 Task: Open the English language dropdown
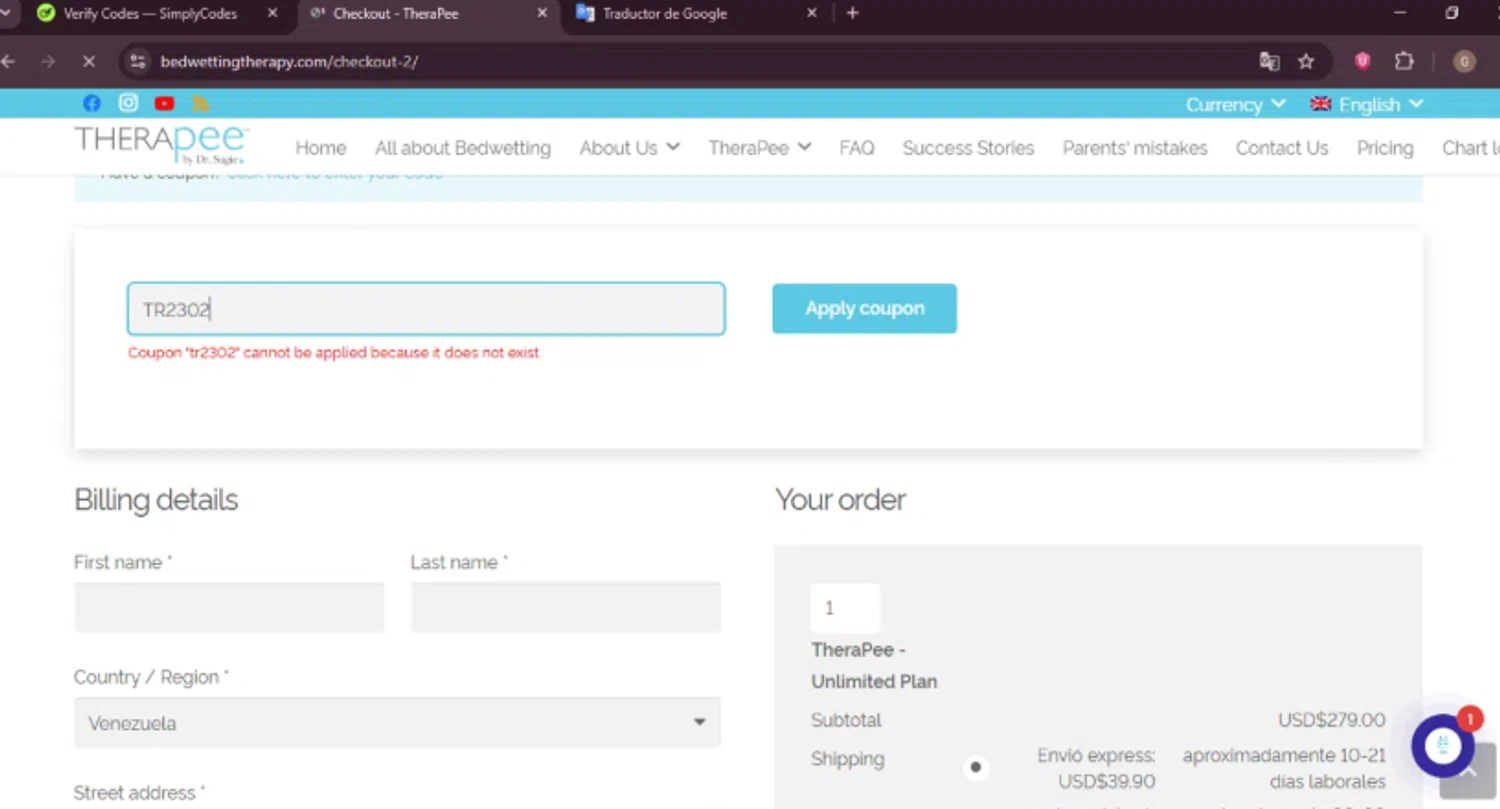coord(1366,104)
